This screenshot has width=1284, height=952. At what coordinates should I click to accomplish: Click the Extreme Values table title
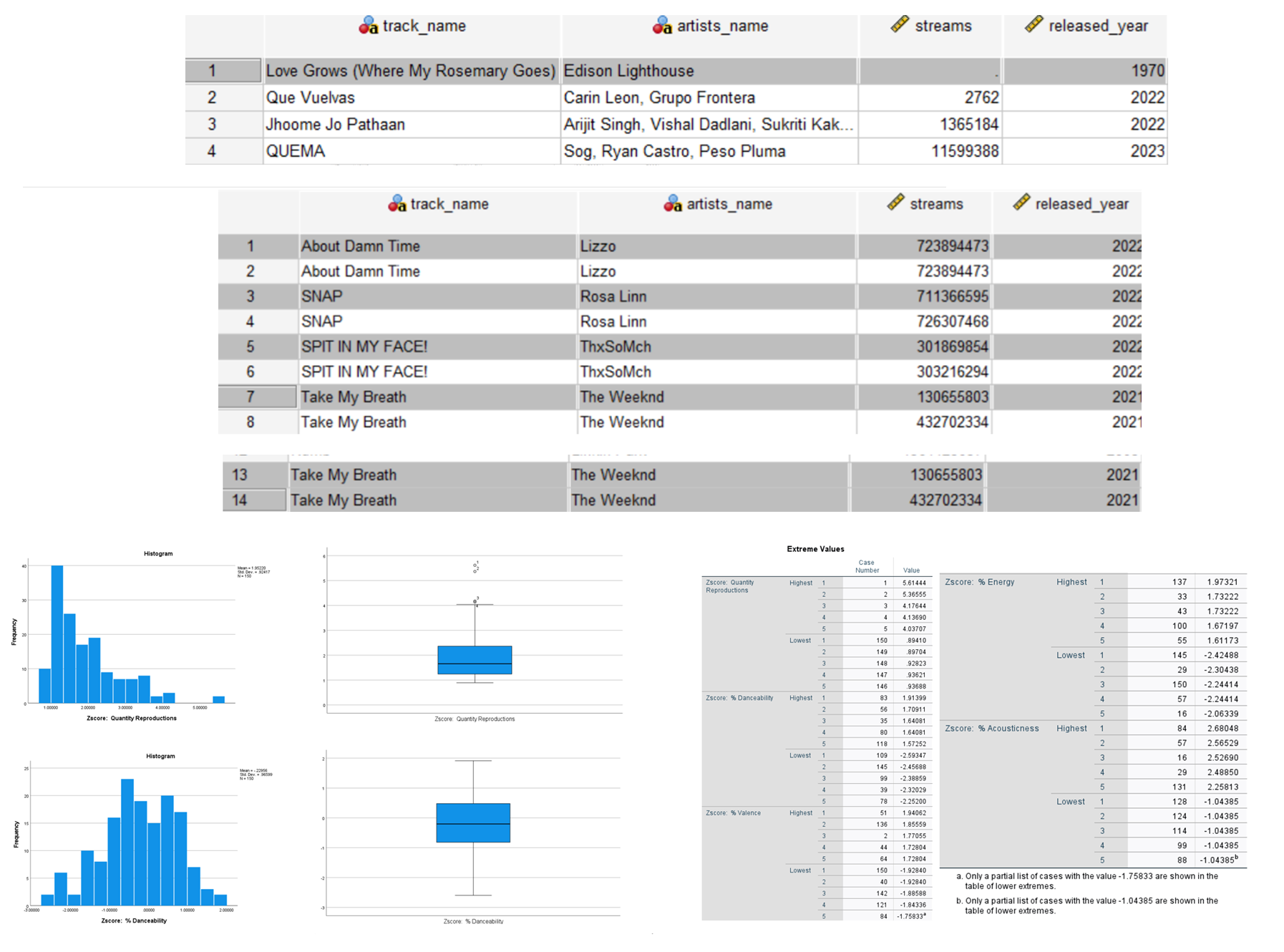point(815,549)
